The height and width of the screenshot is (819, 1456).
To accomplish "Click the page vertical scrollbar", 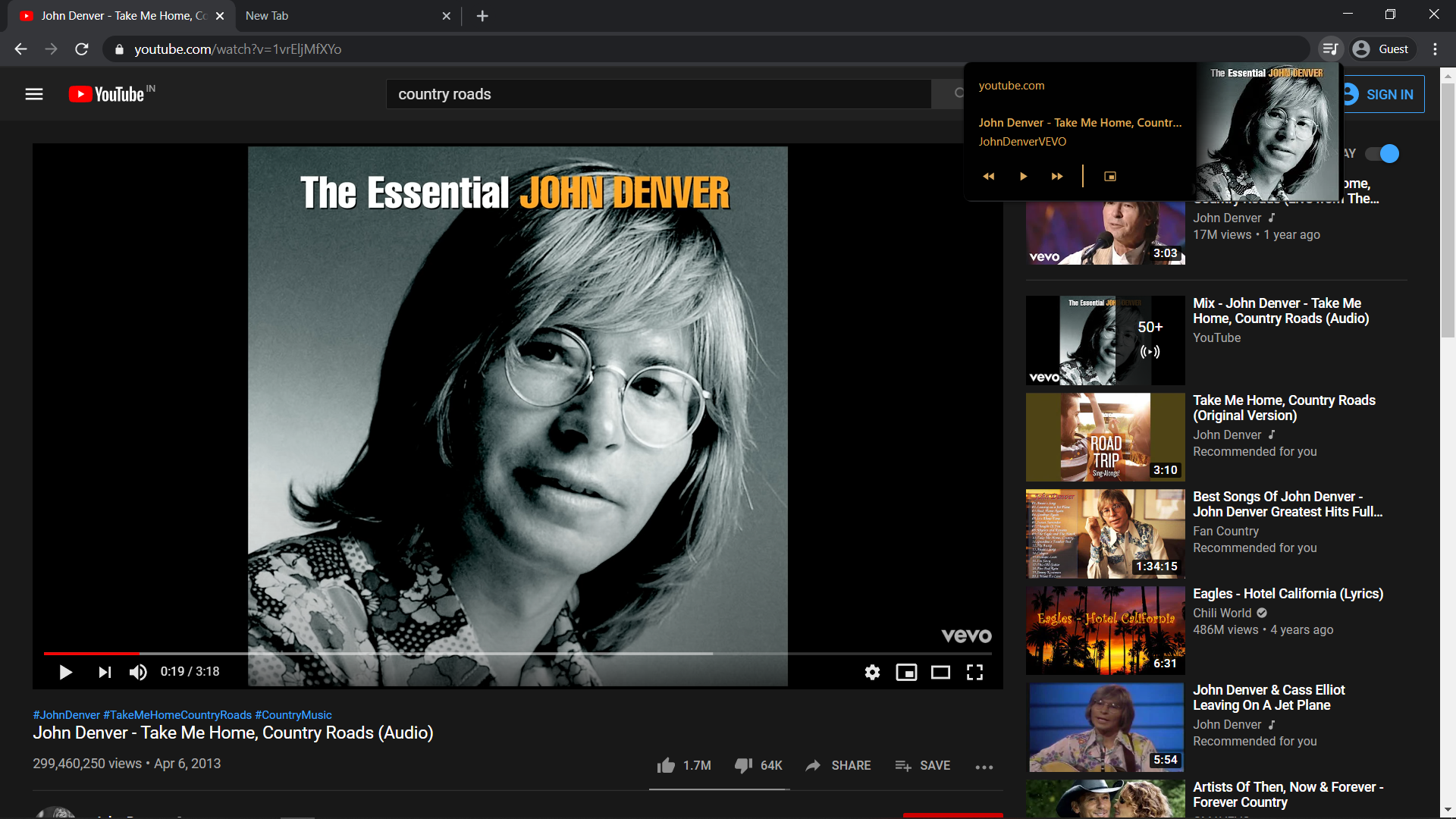I will point(1448,211).
